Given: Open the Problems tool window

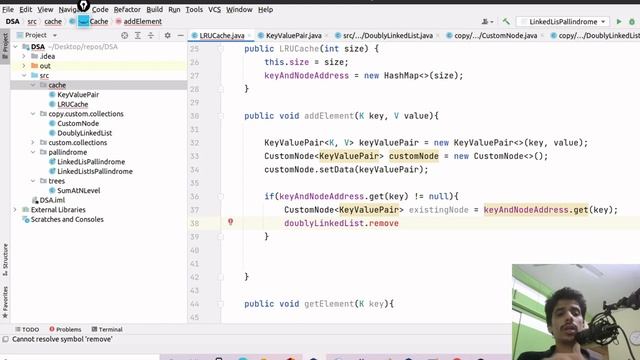Looking at the screenshot, I should tap(65, 329).
